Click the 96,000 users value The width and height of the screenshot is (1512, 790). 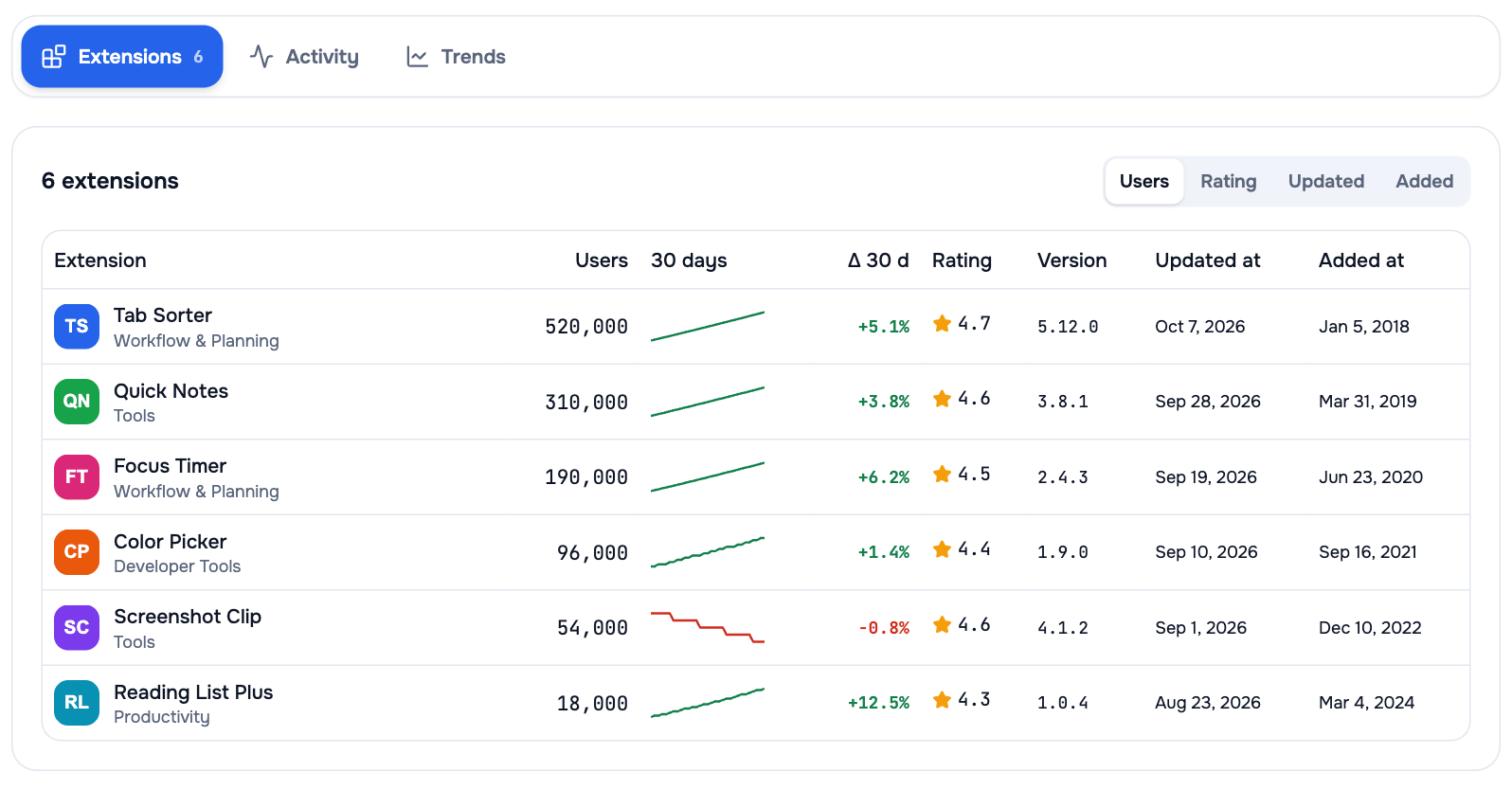(592, 552)
